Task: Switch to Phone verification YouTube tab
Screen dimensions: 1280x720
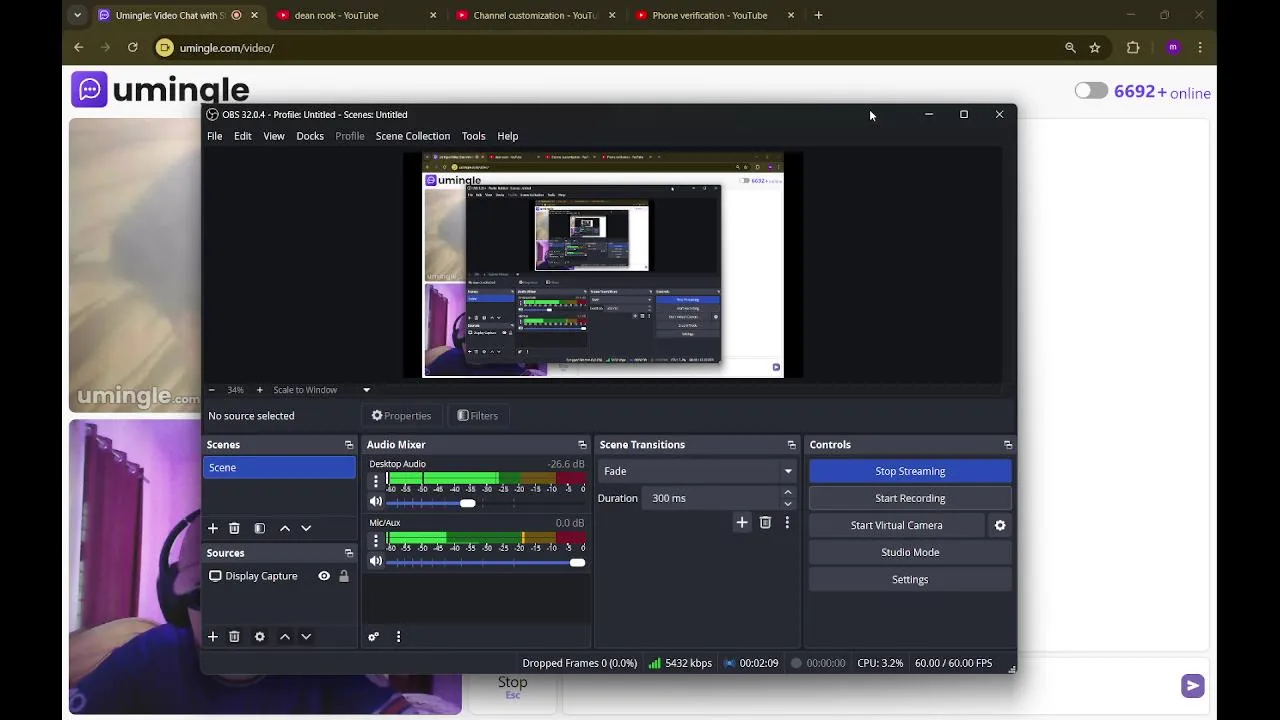Action: [714, 15]
